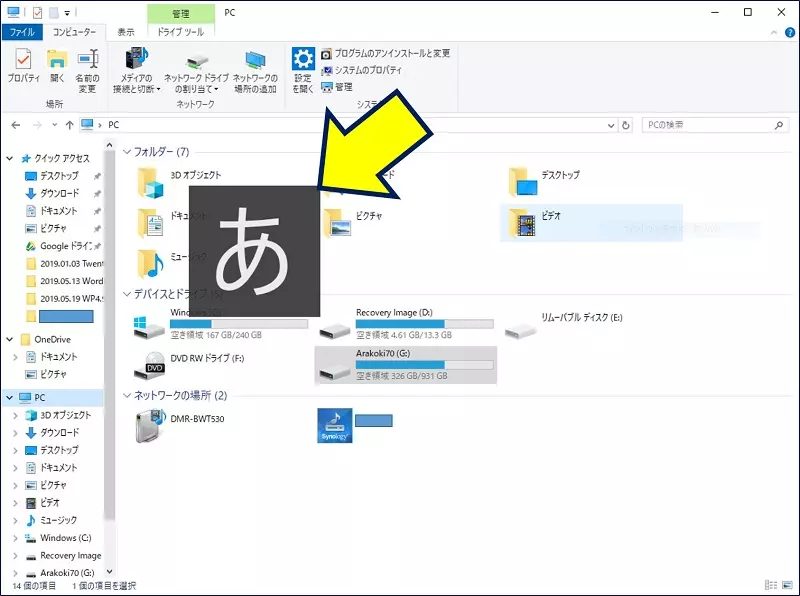The image size is (800, 596).
Task: Click システムのプロパティ in ribbon
Action: [x=362, y=70]
